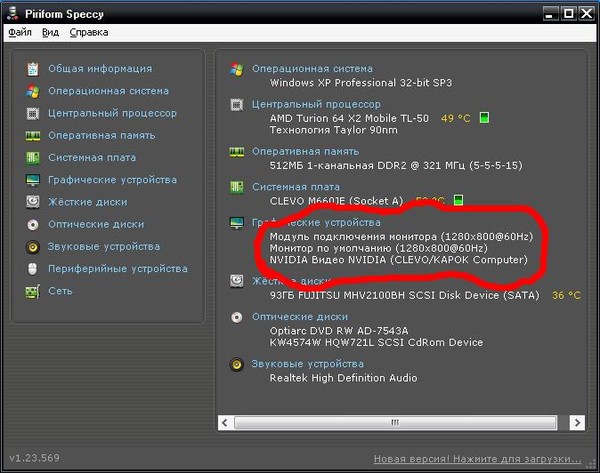Image resolution: width=600 pixels, height=473 pixels.
Task: Click the horizontal scrollbar thumb
Action: click(395, 423)
